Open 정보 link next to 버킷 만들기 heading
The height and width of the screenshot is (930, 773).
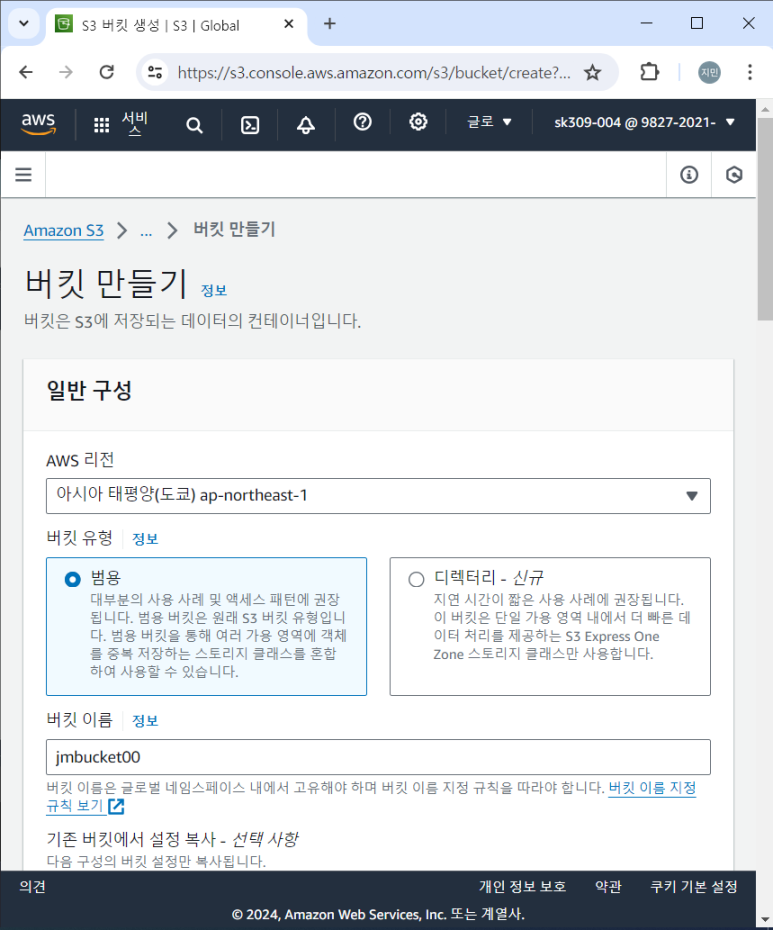point(214,290)
